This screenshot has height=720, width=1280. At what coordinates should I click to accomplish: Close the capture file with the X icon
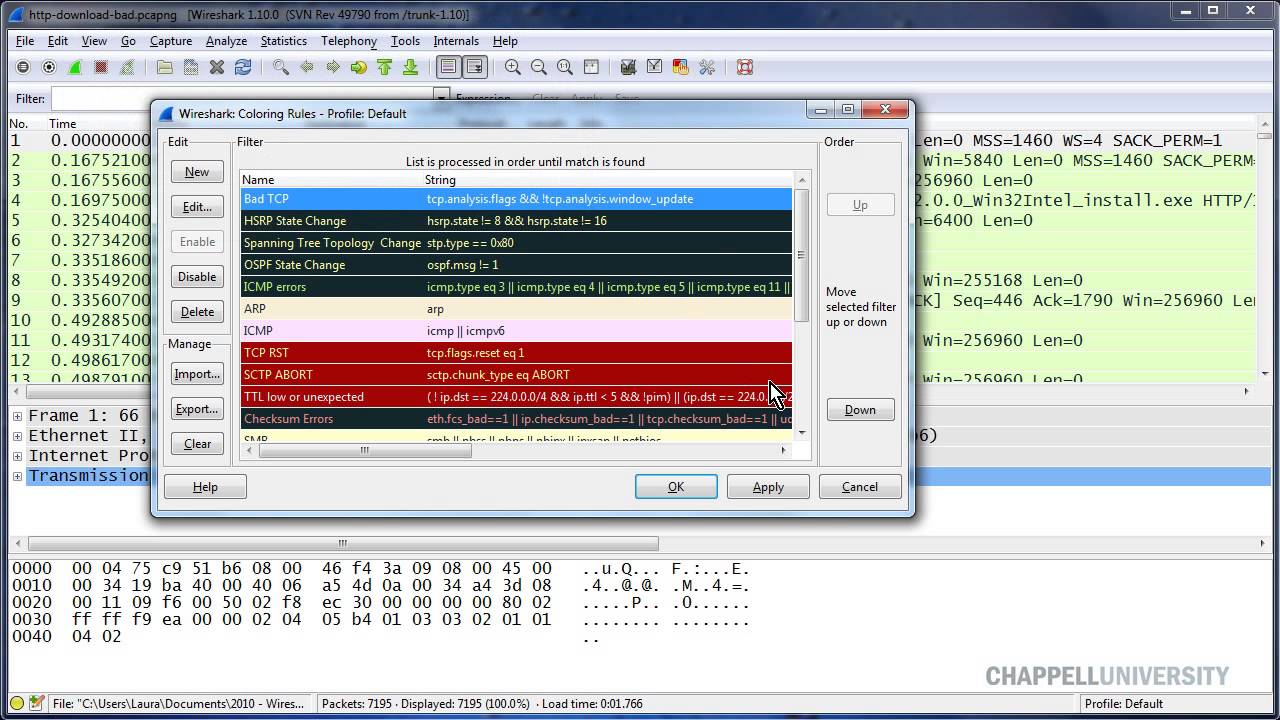(217, 67)
